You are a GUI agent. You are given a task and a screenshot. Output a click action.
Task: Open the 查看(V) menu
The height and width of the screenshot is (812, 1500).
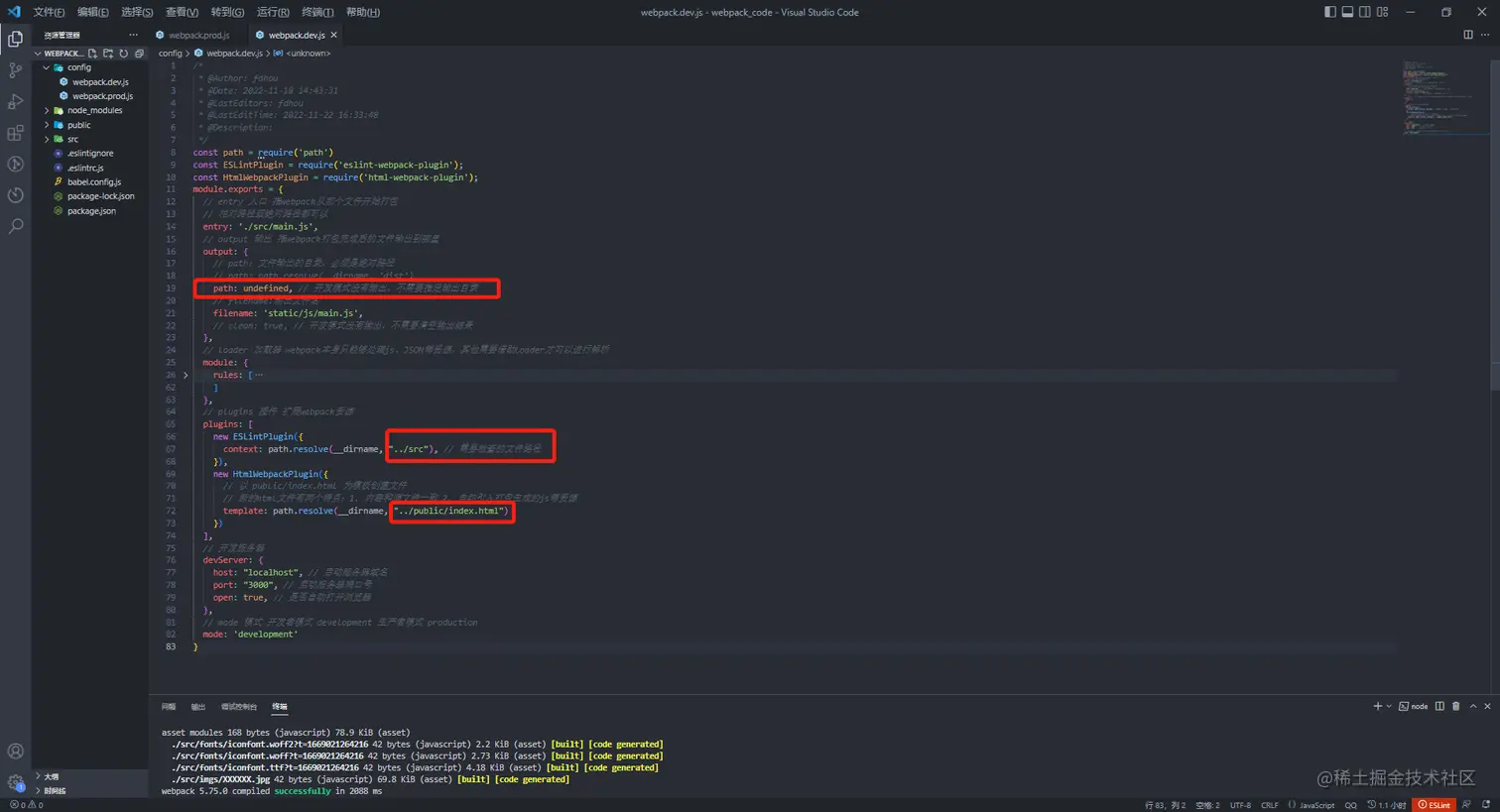click(182, 12)
